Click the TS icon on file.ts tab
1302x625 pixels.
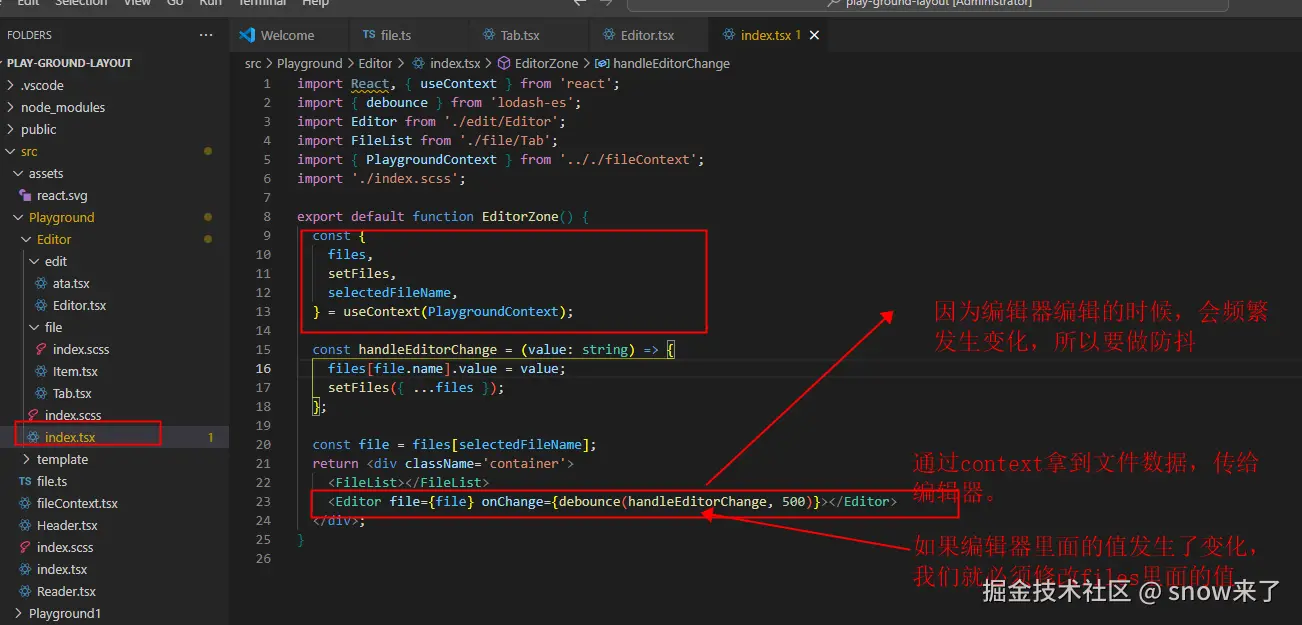(x=369, y=35)
